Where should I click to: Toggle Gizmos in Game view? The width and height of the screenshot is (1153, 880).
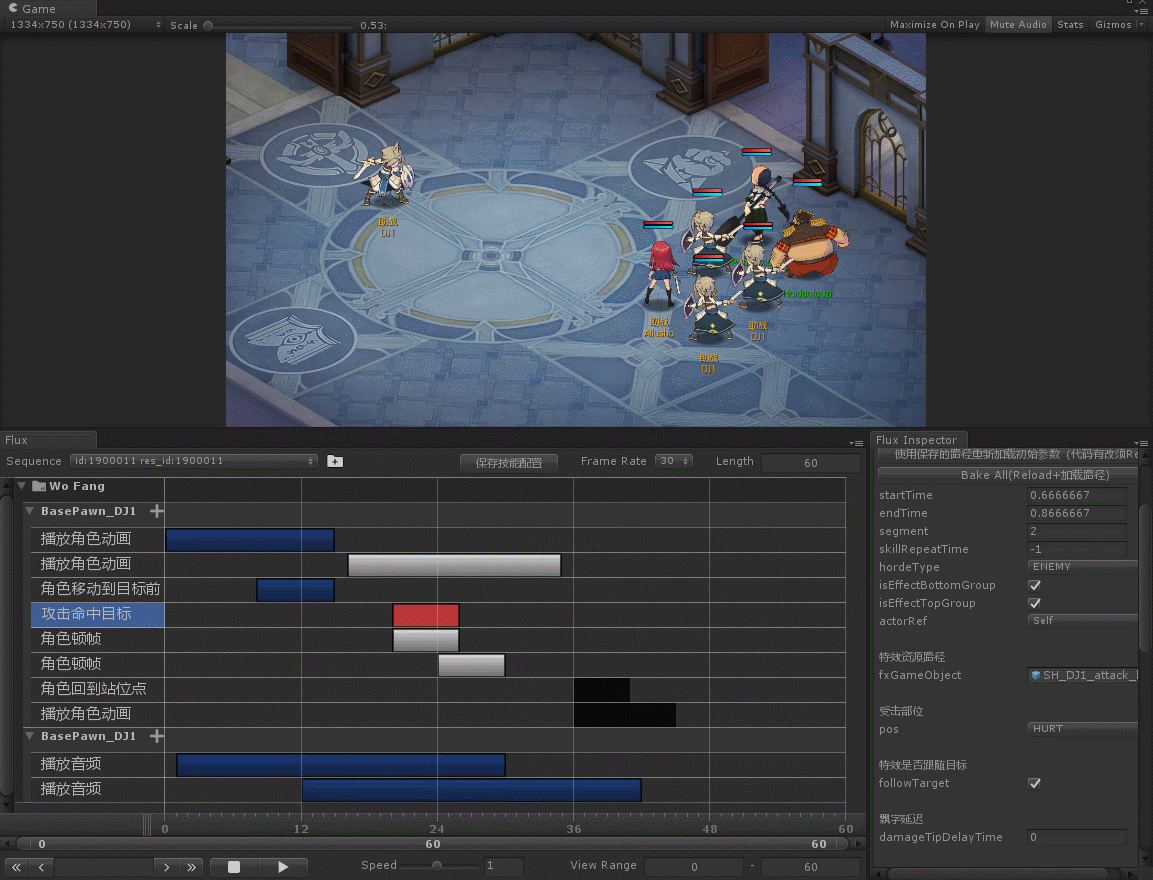(1113, 24)
